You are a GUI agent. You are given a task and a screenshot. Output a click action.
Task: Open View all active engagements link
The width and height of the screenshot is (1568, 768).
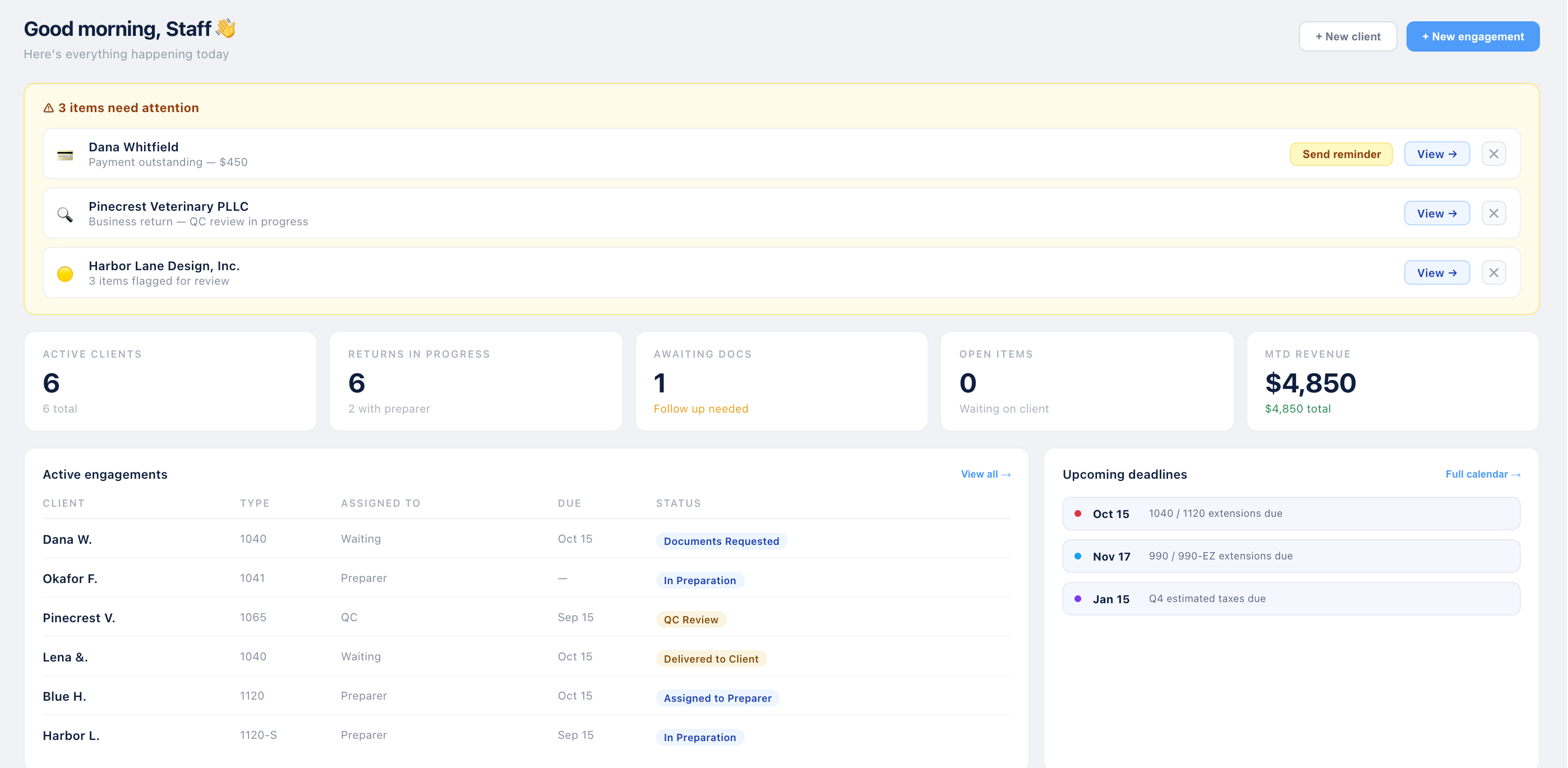tap(985, 474)
